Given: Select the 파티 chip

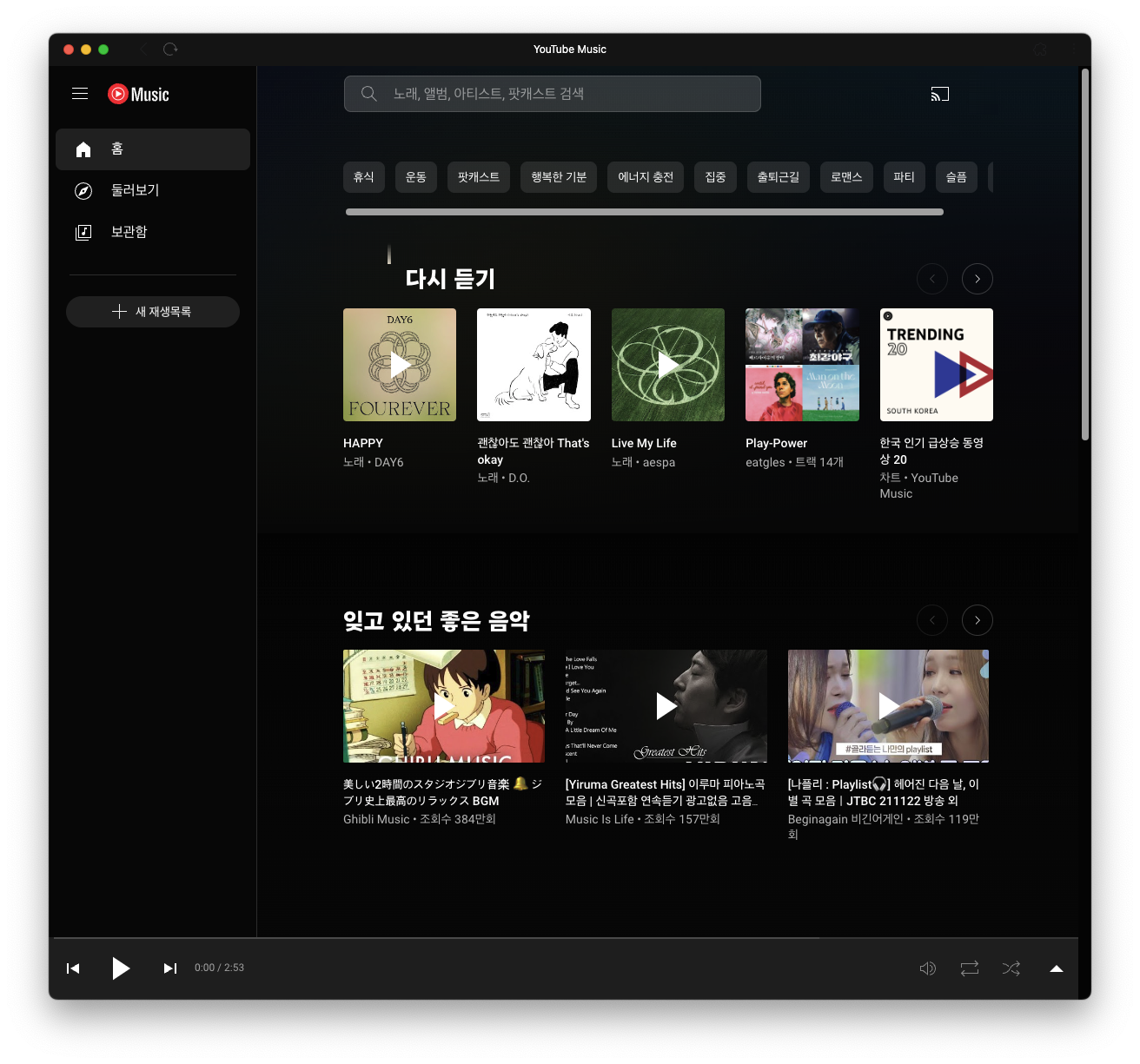Looking at the screenshot, I should pos(905,177).
